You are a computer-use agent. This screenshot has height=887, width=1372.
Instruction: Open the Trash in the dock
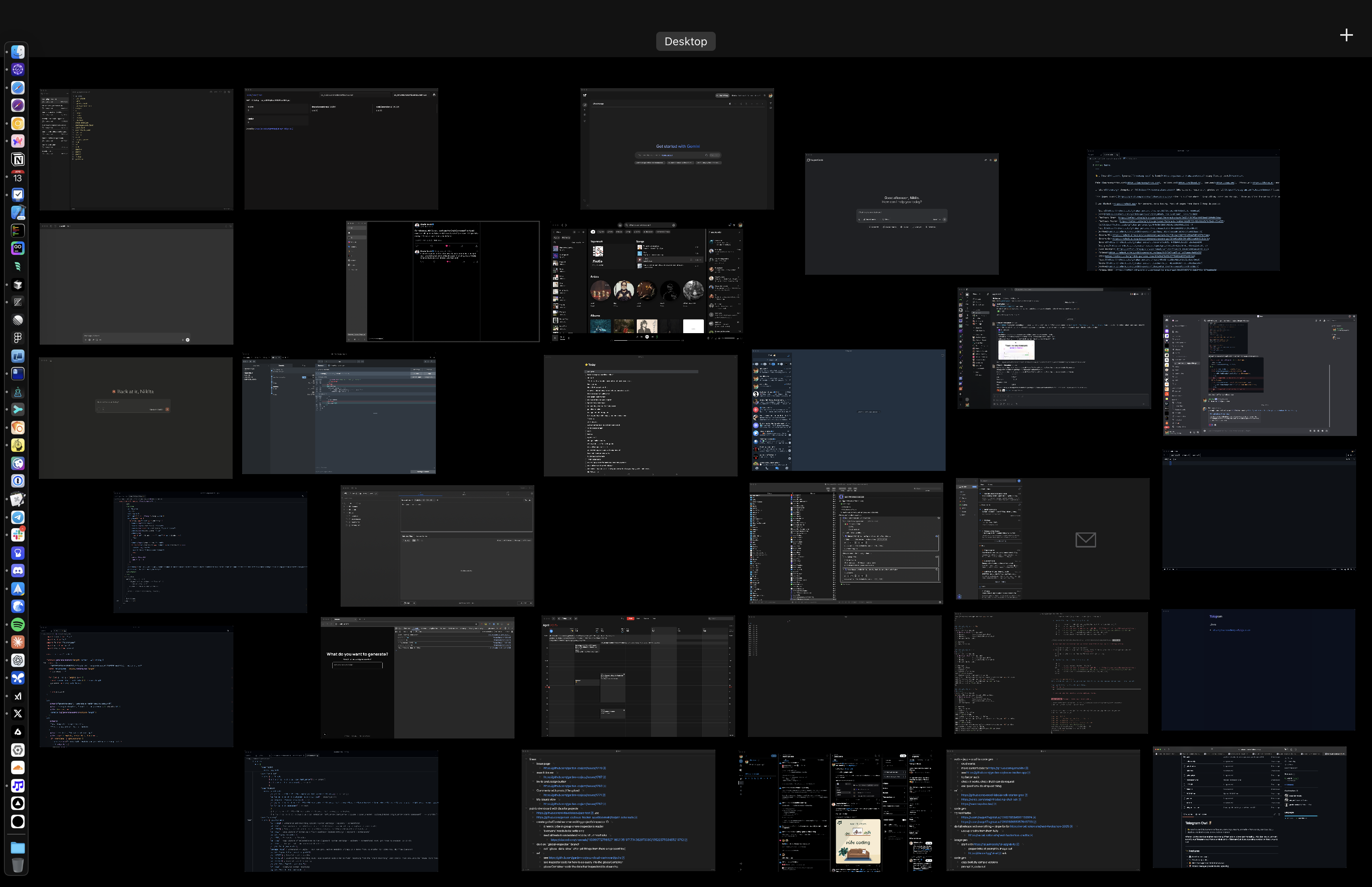(18, 864)
